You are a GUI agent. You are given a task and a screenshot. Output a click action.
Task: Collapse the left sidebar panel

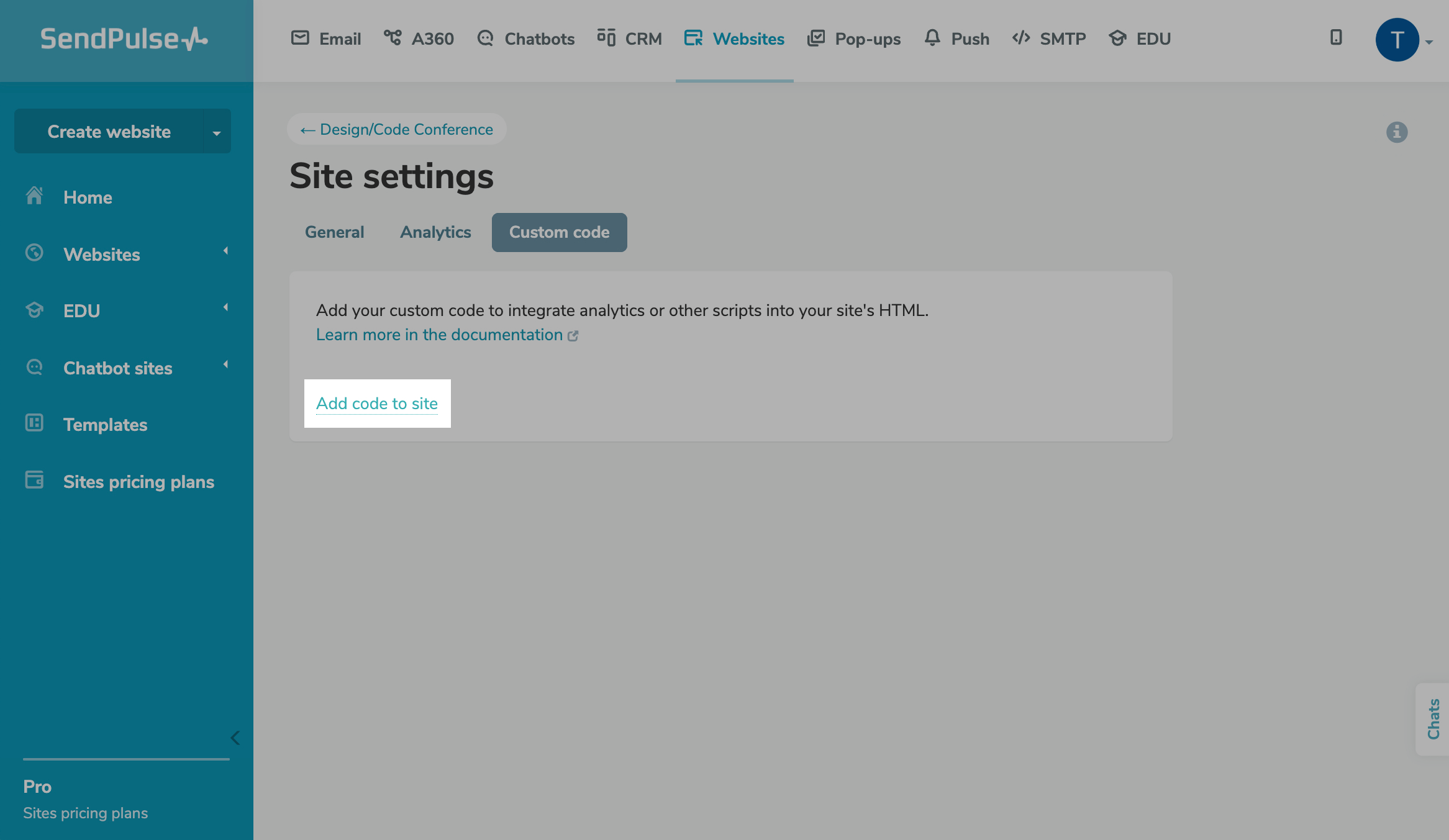point(235,738)
